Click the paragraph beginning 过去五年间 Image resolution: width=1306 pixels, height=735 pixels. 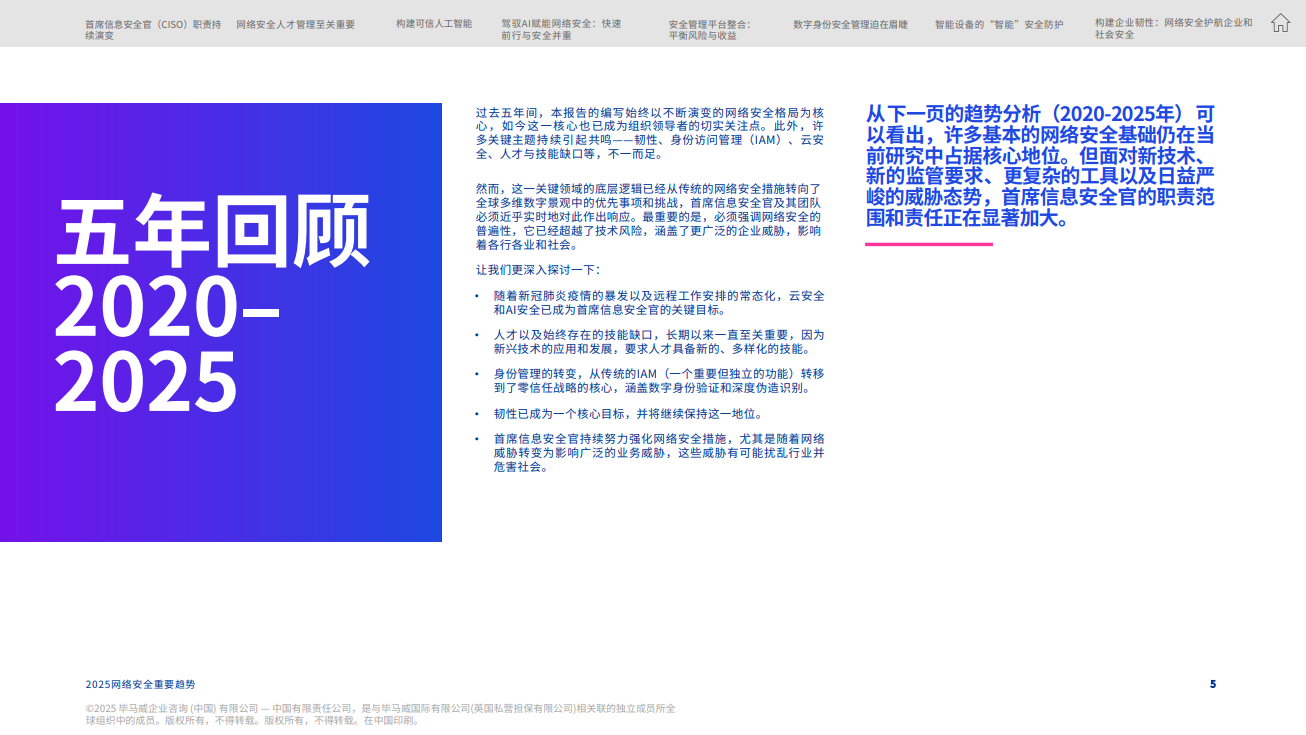650,125
